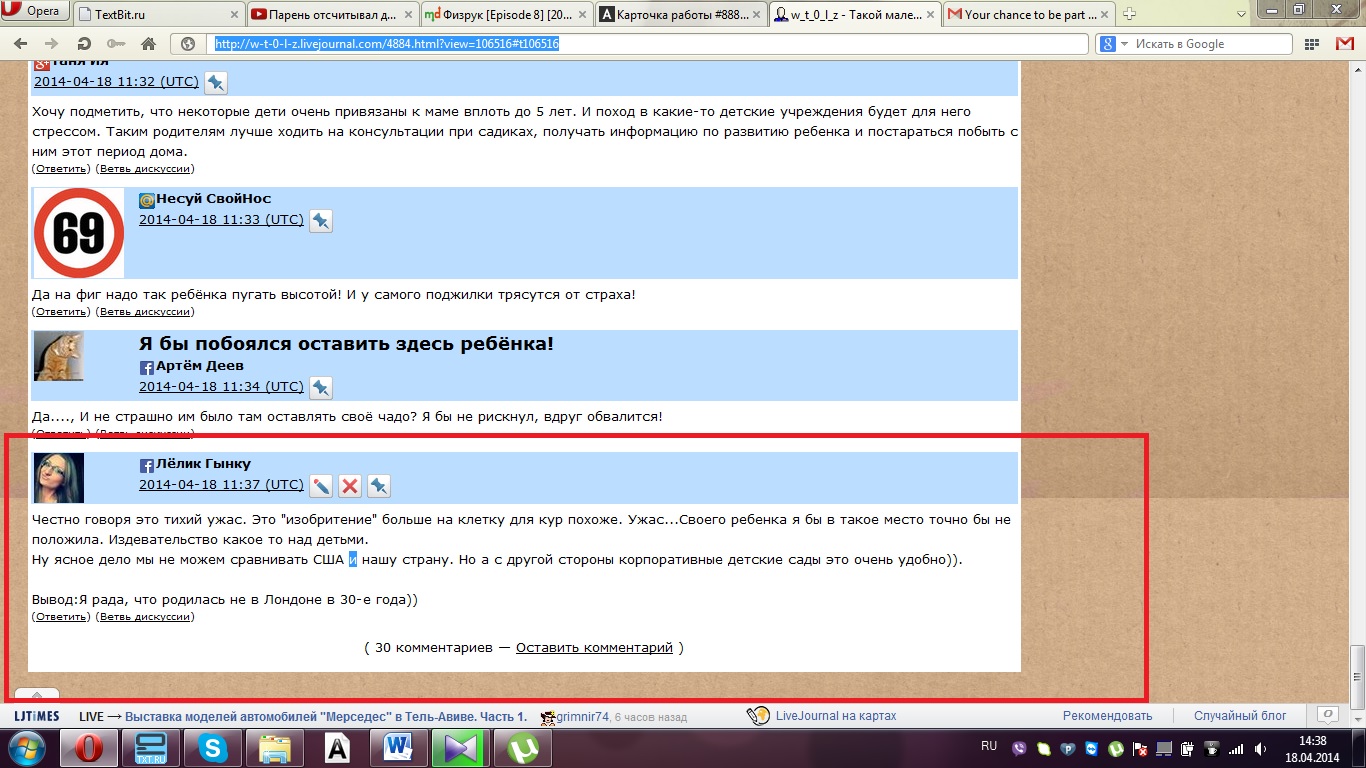The width and height of the screenshot is (1366, 768).
Task: Open a new tab with plus button
Action: 1130,14
